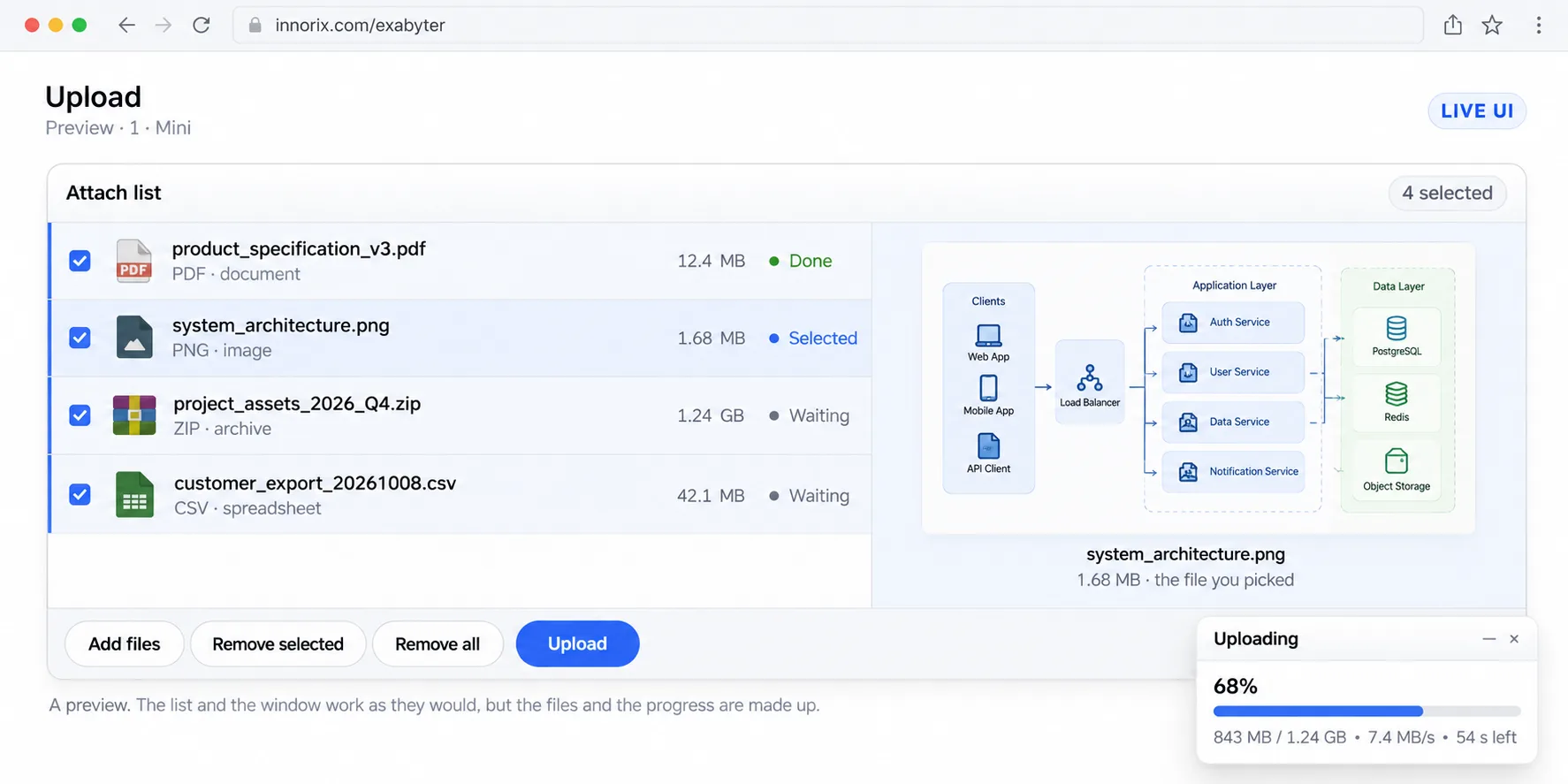Screen dimensions: 1568x784
Task: Click the 12.4 MB size value
Action: [712, 261]
